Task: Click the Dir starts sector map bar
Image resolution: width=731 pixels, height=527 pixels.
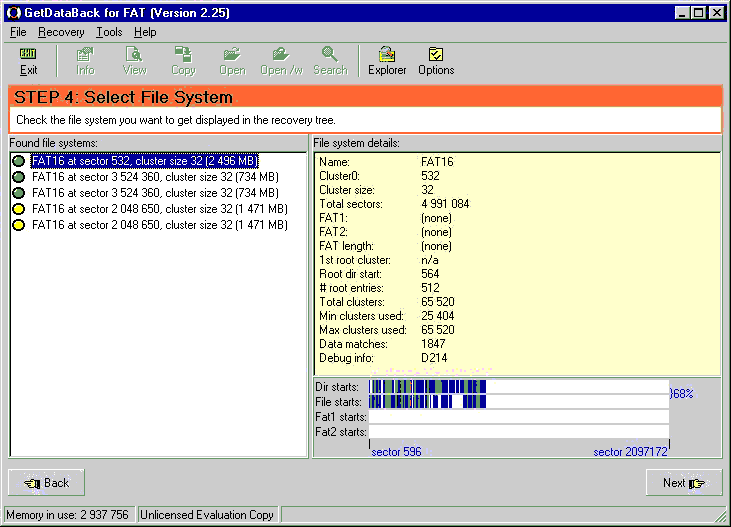Action: click(519, 387)
